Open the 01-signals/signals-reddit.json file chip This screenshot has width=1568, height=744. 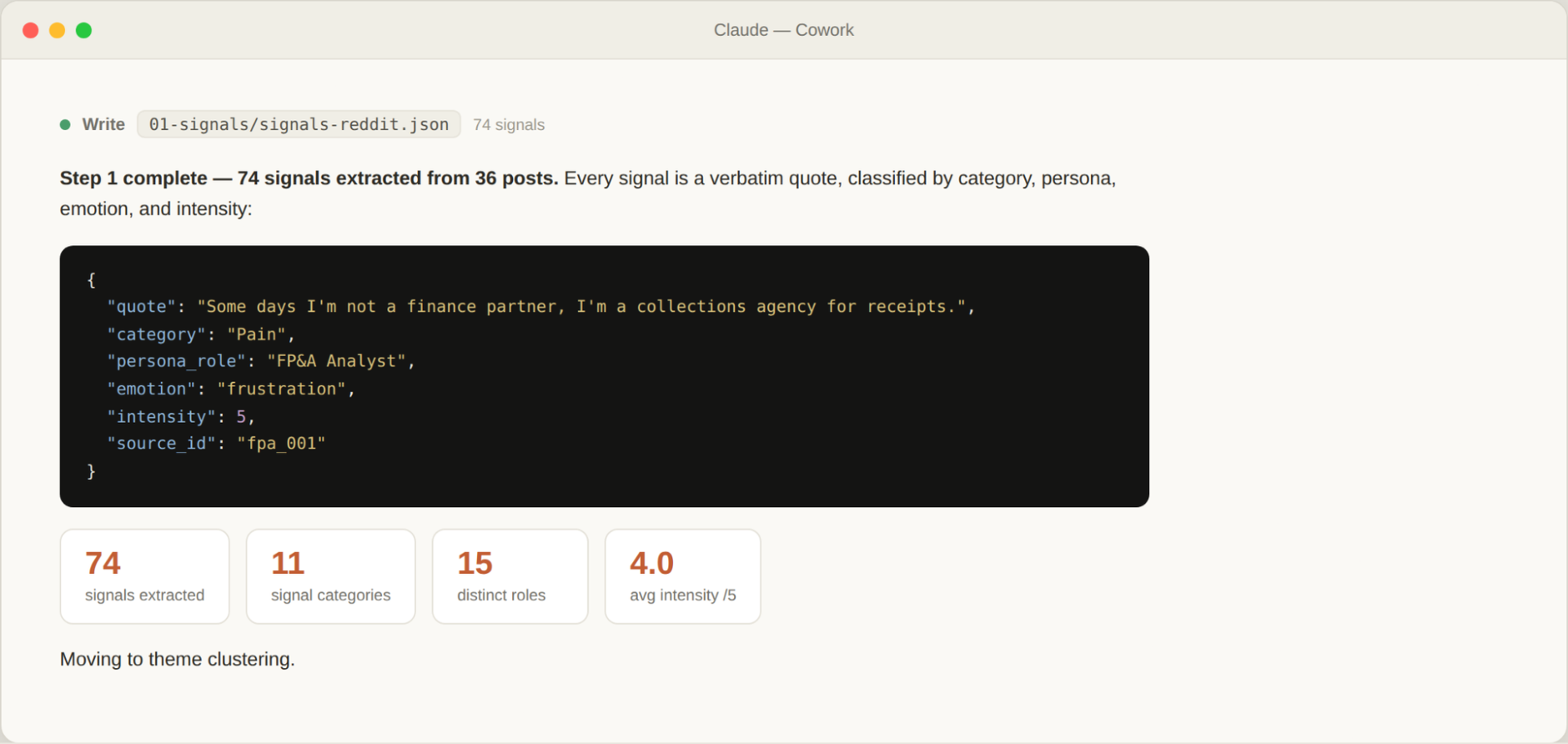pyautogui.click(x=299, y=124)
